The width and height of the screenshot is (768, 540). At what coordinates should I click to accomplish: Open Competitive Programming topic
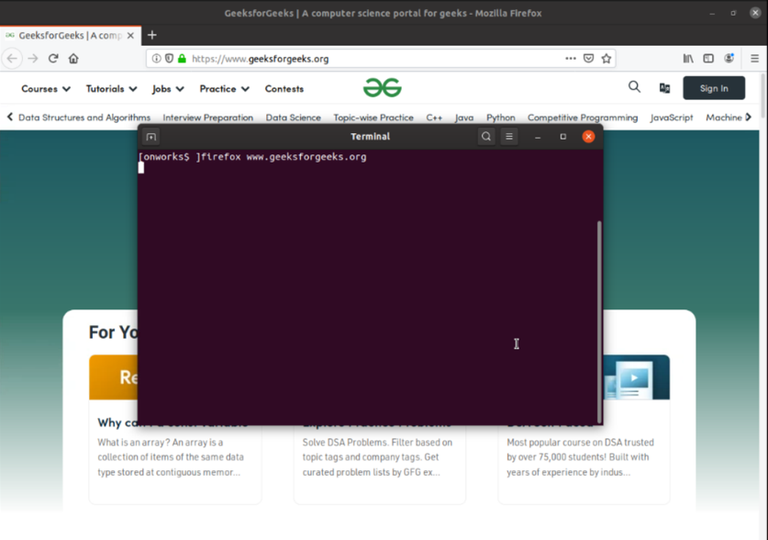tap(582, 118)
